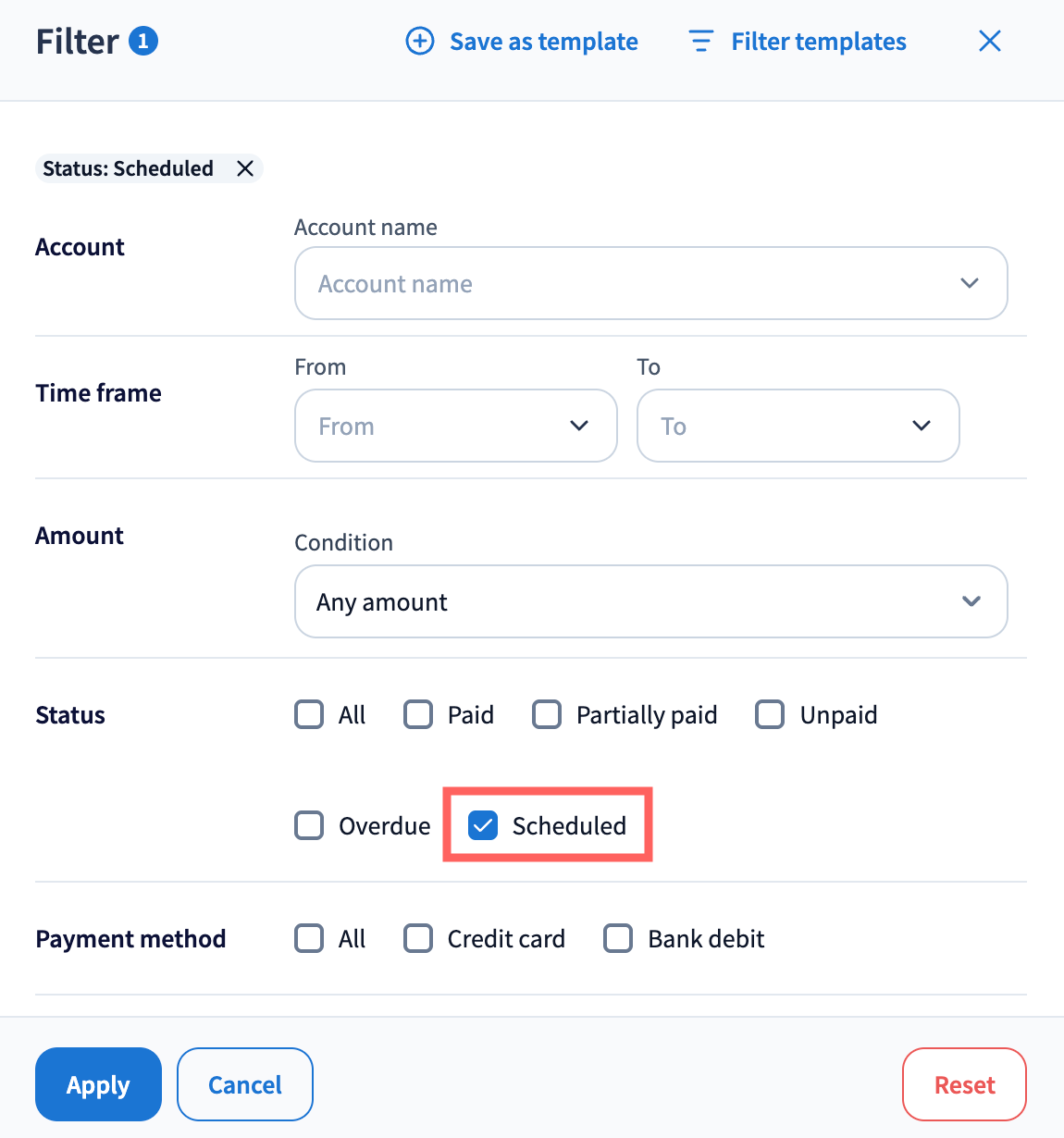
Task: Open the Filter templates link
Action: click(818, 42)
